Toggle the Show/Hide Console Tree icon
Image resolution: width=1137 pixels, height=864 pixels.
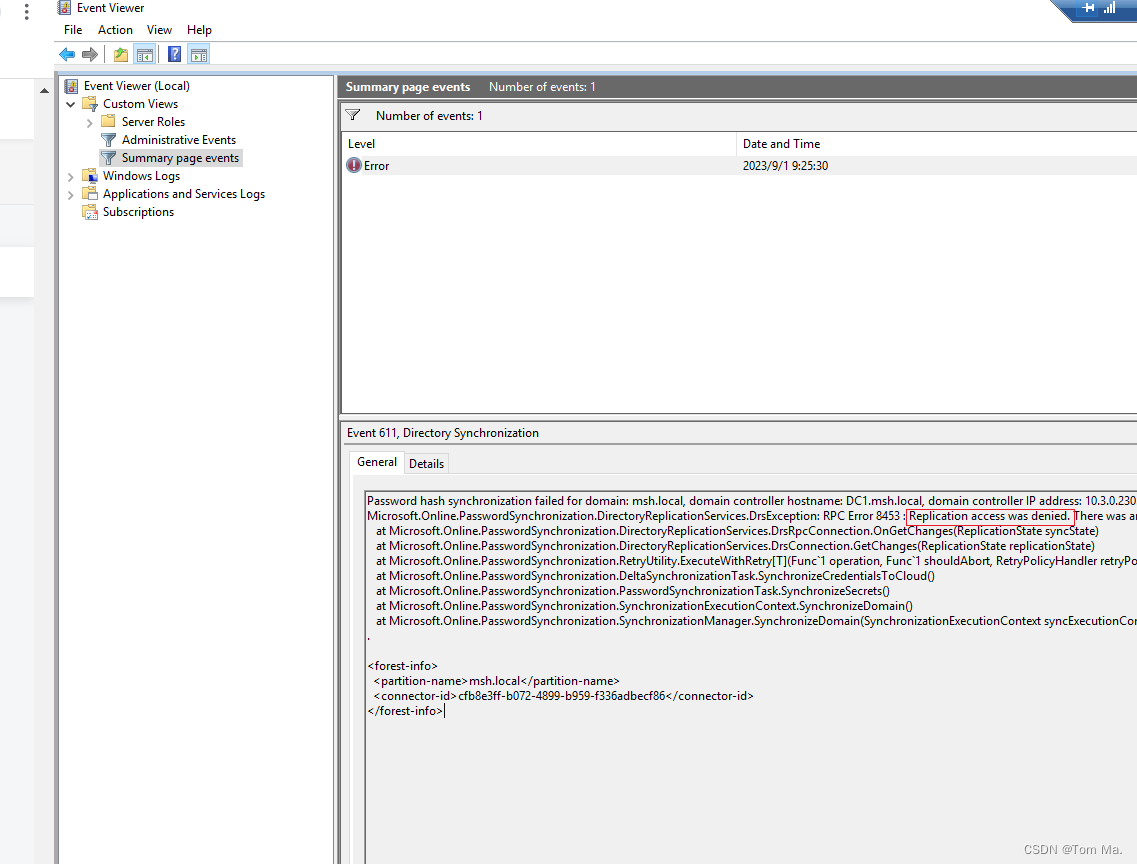point(145,54)
